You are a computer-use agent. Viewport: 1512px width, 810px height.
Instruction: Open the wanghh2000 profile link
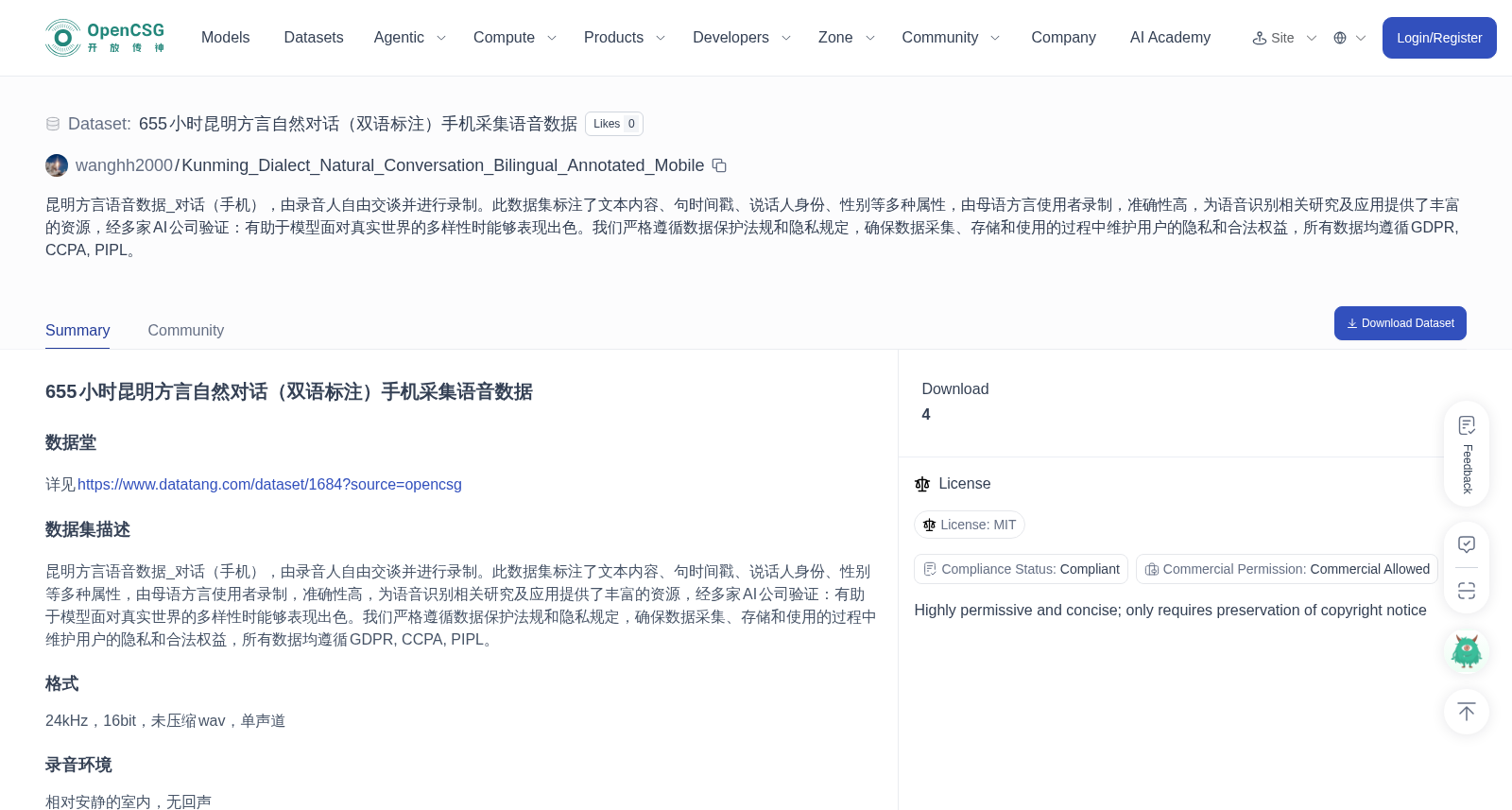[125, 165]
